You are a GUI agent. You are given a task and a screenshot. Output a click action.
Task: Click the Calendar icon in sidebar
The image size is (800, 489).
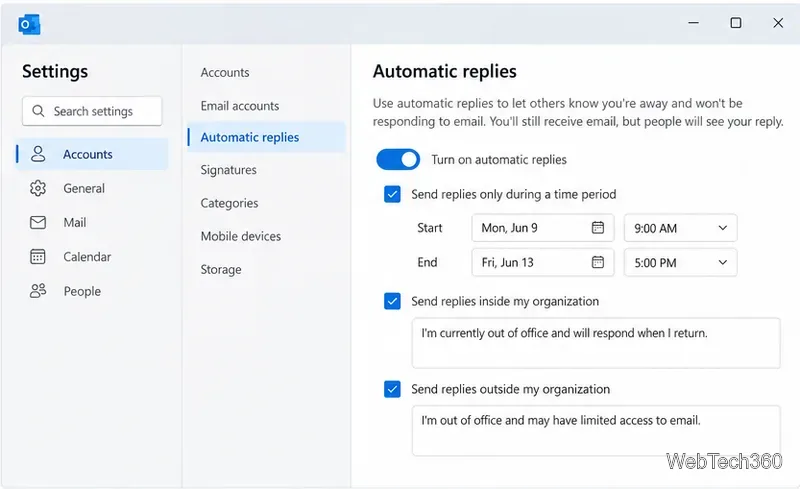pyautogui.click(x=38, y=257)
